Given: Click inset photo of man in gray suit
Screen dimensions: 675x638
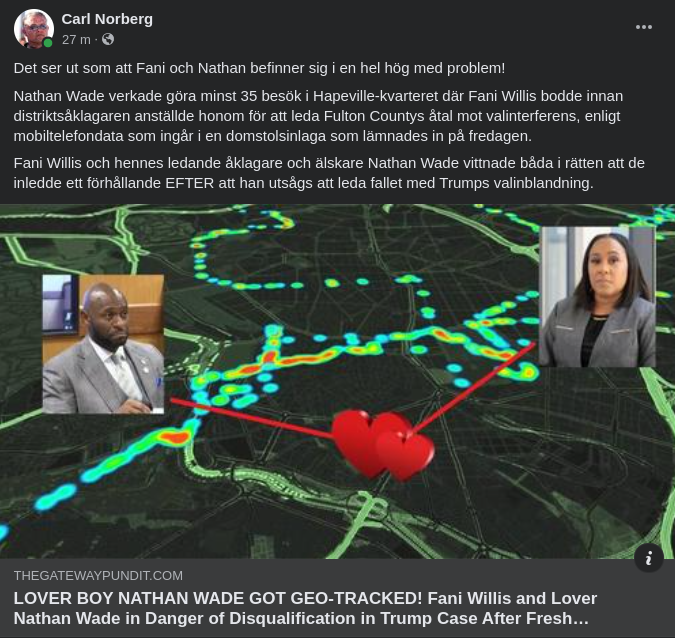Looking at the screenshot, I should (103, 344).
